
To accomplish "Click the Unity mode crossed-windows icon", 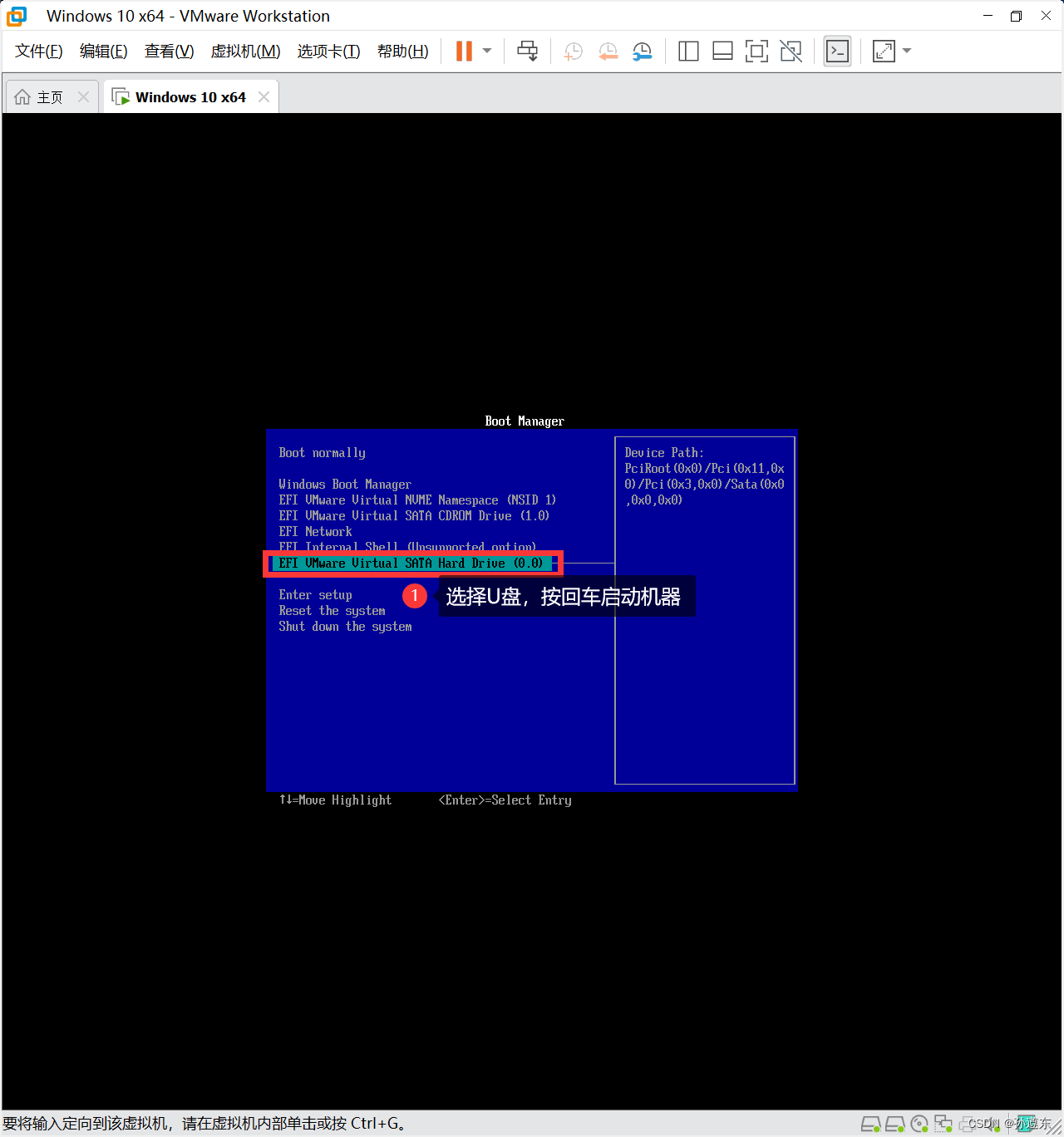I will [791, 52].
